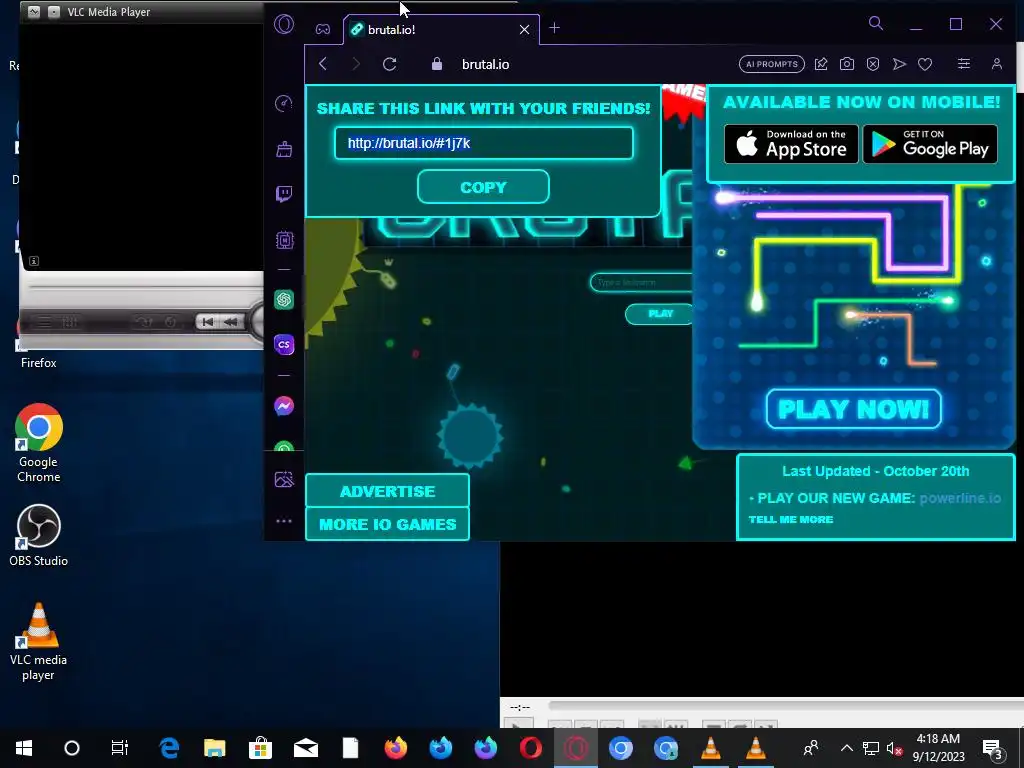
Task: Open the clock showing 4:18 AM
Action: click(938, 748)
